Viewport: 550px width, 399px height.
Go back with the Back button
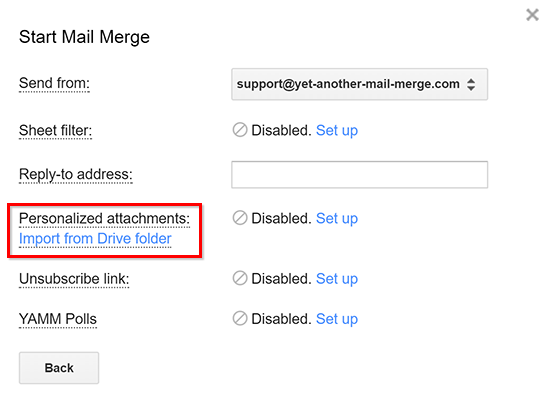point(59,368)
